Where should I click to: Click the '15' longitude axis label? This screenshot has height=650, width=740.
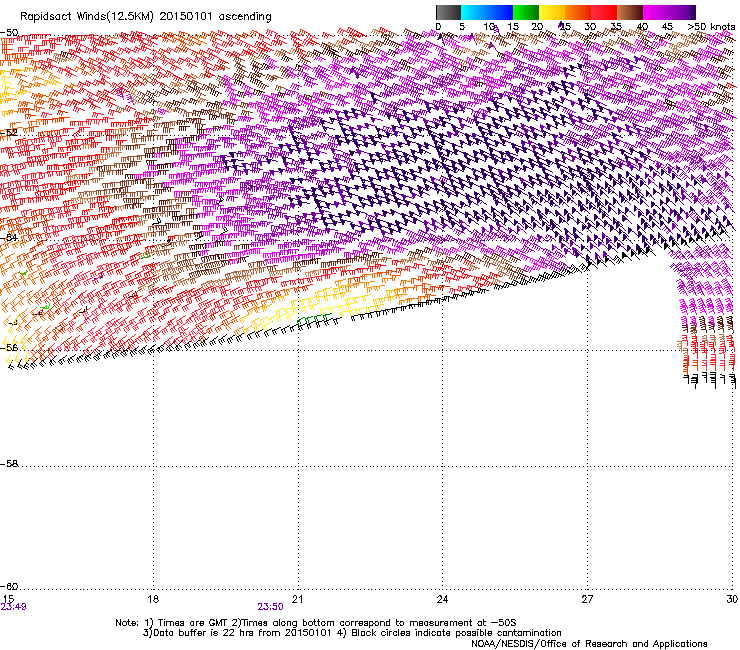click(8, 599)
